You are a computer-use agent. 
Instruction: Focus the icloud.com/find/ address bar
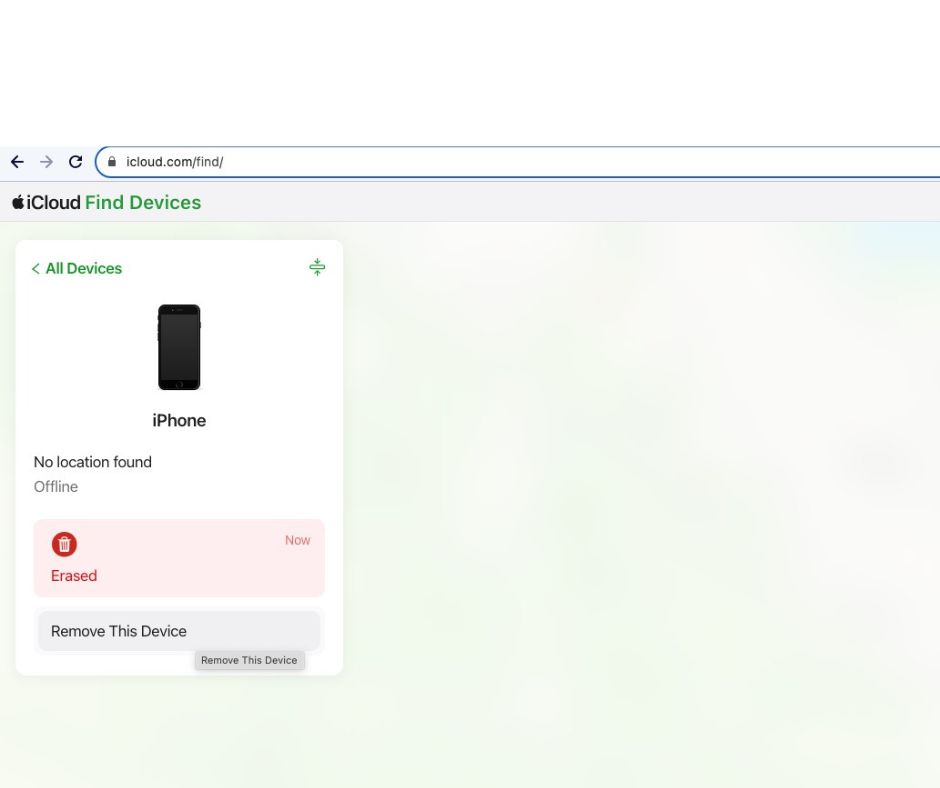pyautogui.click(x=518, y=162)
